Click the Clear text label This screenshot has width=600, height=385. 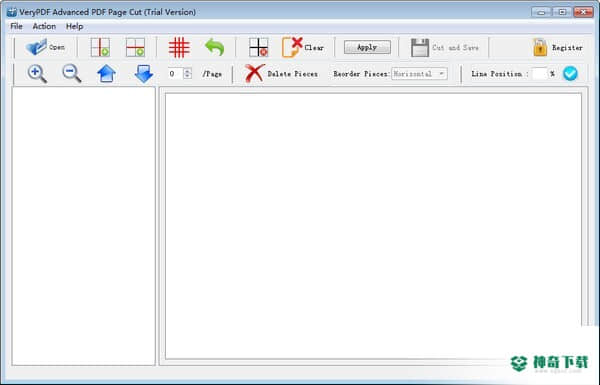tap(314, 48)
